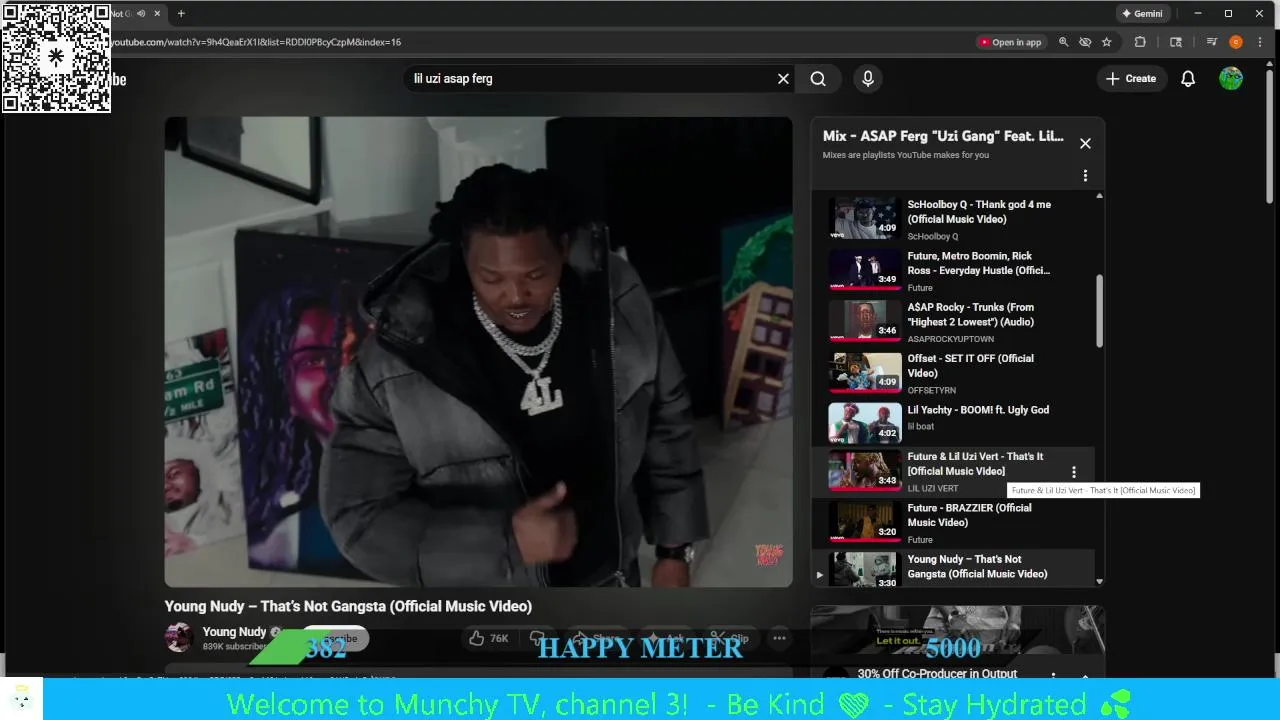This screenshot has height=720, width=1280.
Task: Click the main video player to pause
Action: click(x=479, y=352)
